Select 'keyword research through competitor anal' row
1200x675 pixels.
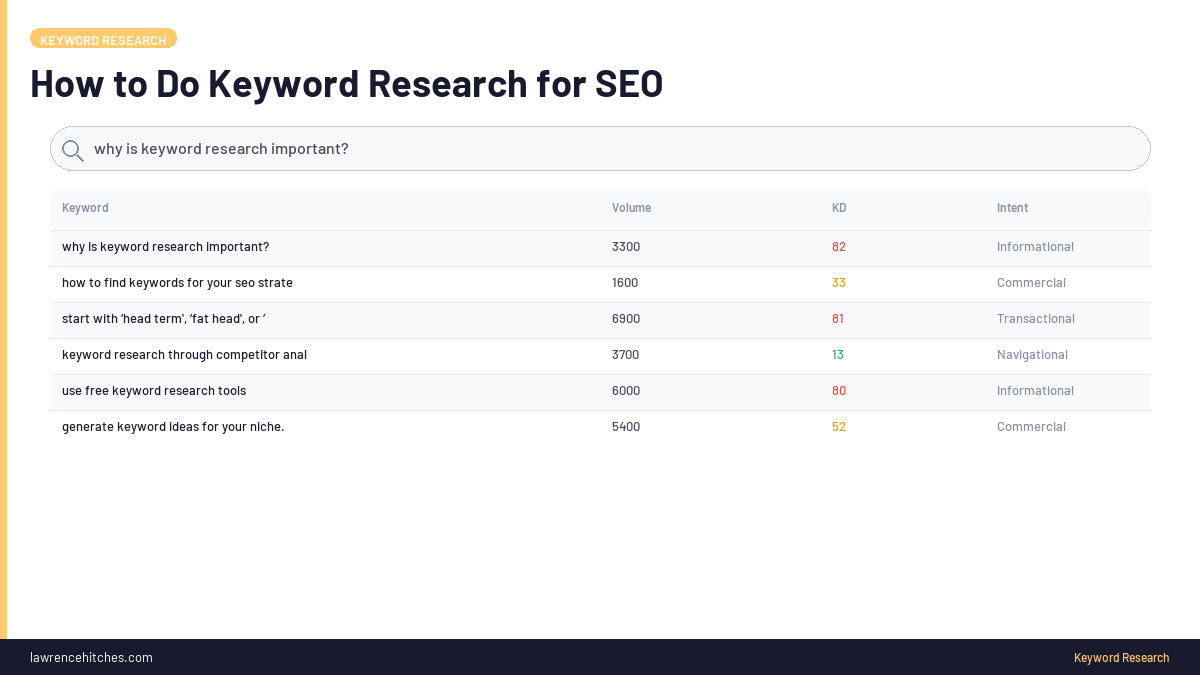point(184,354)
